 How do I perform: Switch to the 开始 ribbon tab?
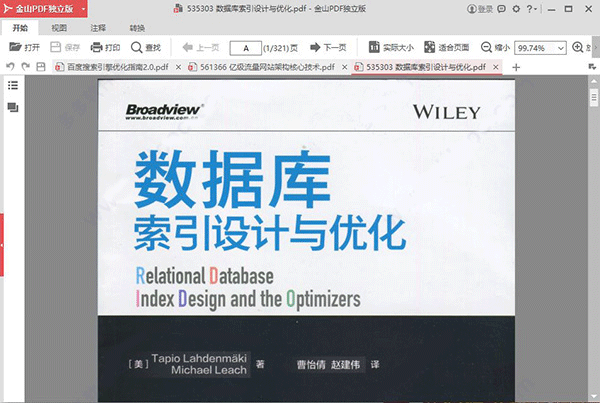pos(20,28)
